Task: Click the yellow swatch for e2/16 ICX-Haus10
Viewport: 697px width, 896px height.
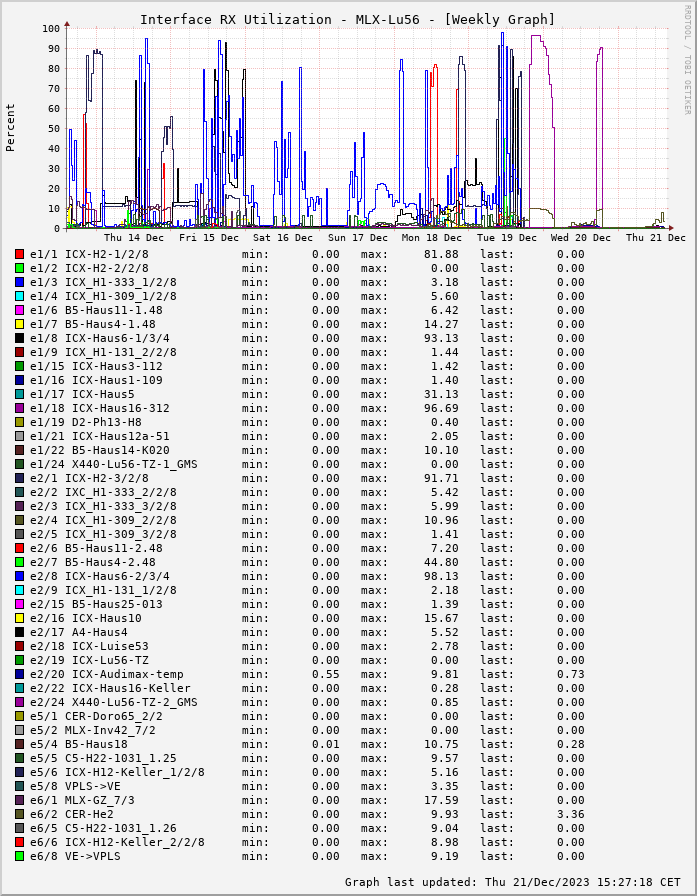Action: pyautogui.click(x=19, y=618)
